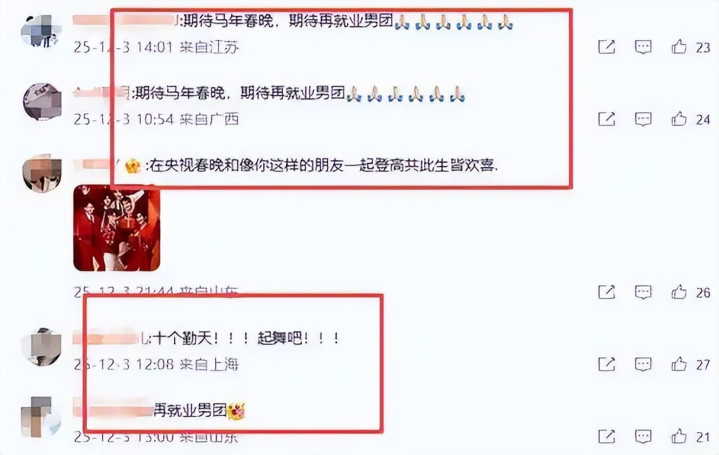Reply to the comment with 26 likes
The height and width of the screenshot is (455, 719).
click(x=643, y=292)
